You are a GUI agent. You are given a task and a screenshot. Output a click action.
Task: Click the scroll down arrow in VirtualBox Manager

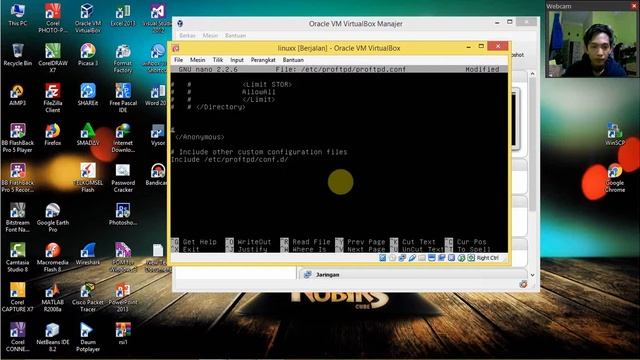532,275
